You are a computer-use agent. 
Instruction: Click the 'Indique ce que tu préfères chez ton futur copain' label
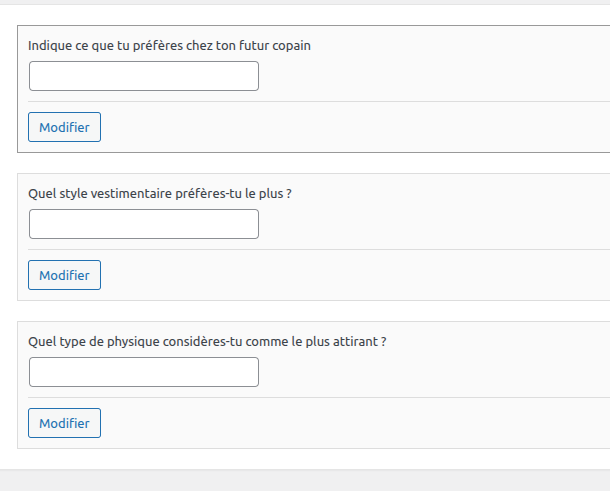pyautogui.click(x=176, y=45)
